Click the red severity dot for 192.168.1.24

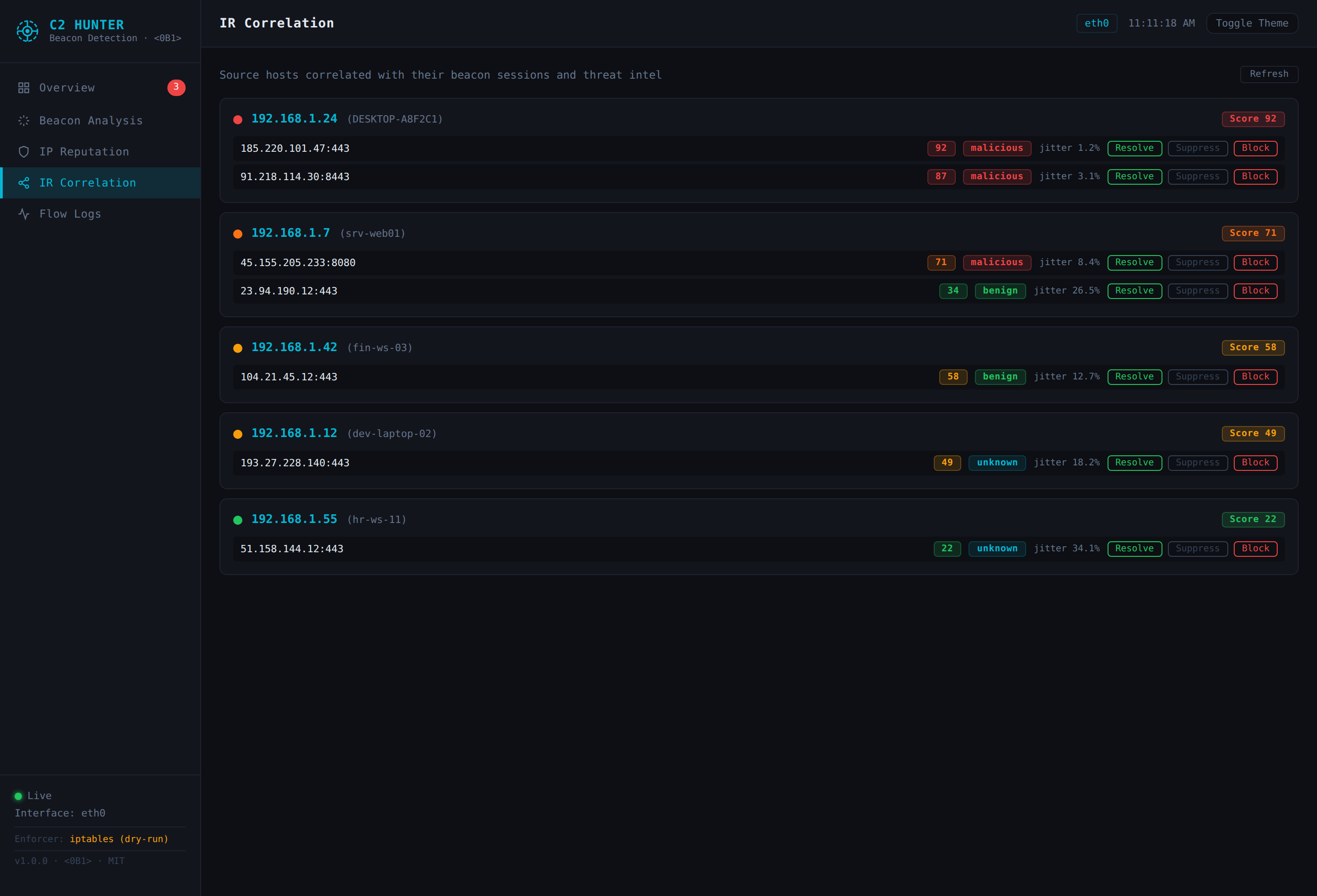[238, 119]
